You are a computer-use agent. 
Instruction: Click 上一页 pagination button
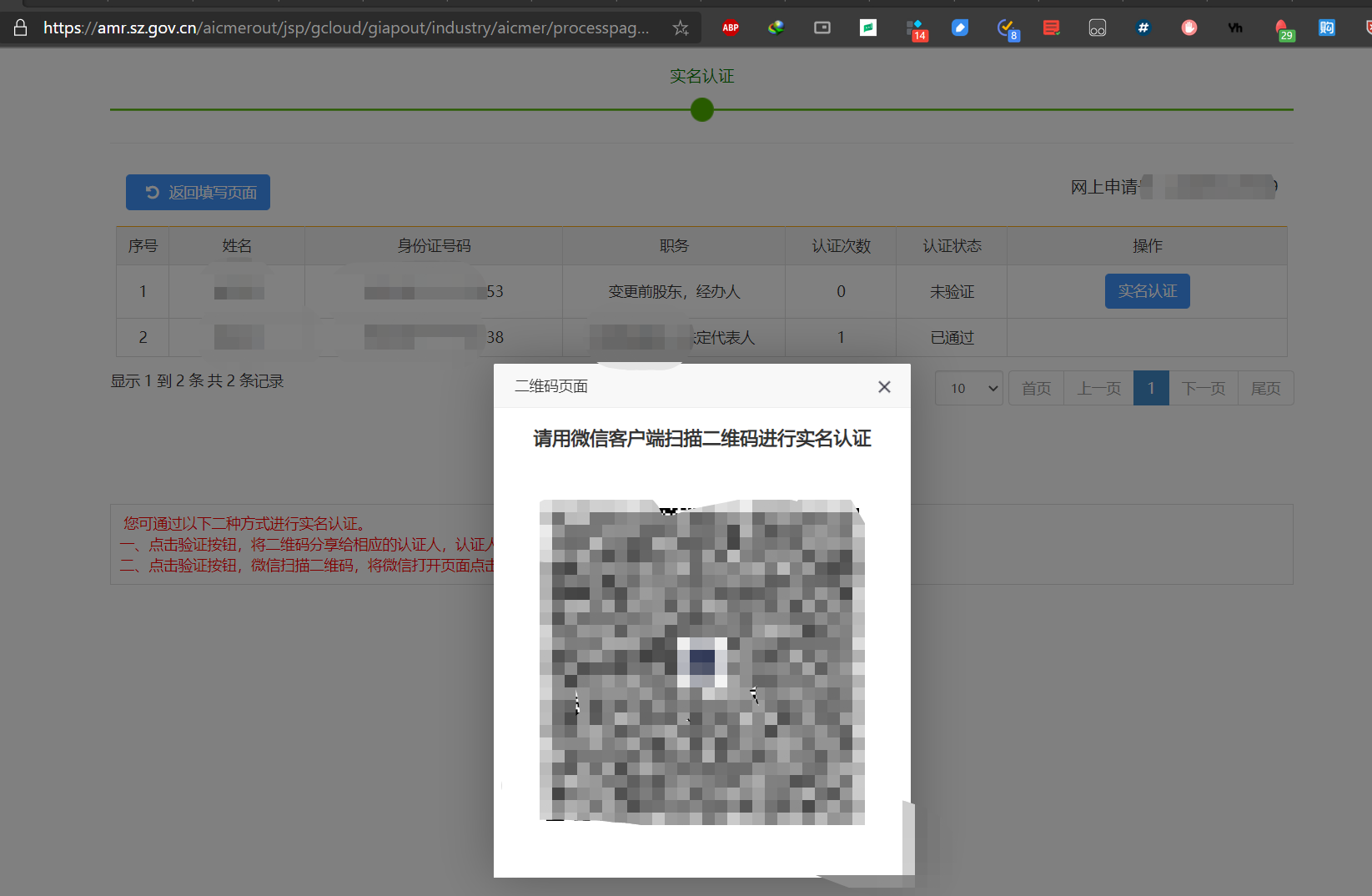point(1098,388)
